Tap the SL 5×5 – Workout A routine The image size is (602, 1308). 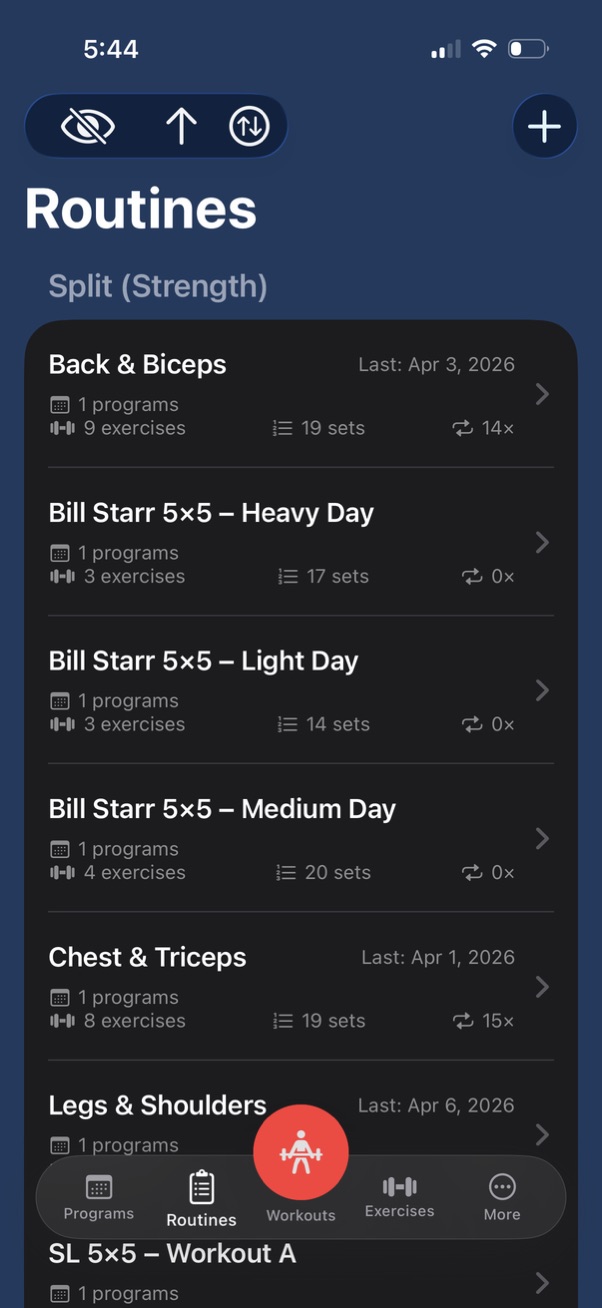[x=171, y=1253]
